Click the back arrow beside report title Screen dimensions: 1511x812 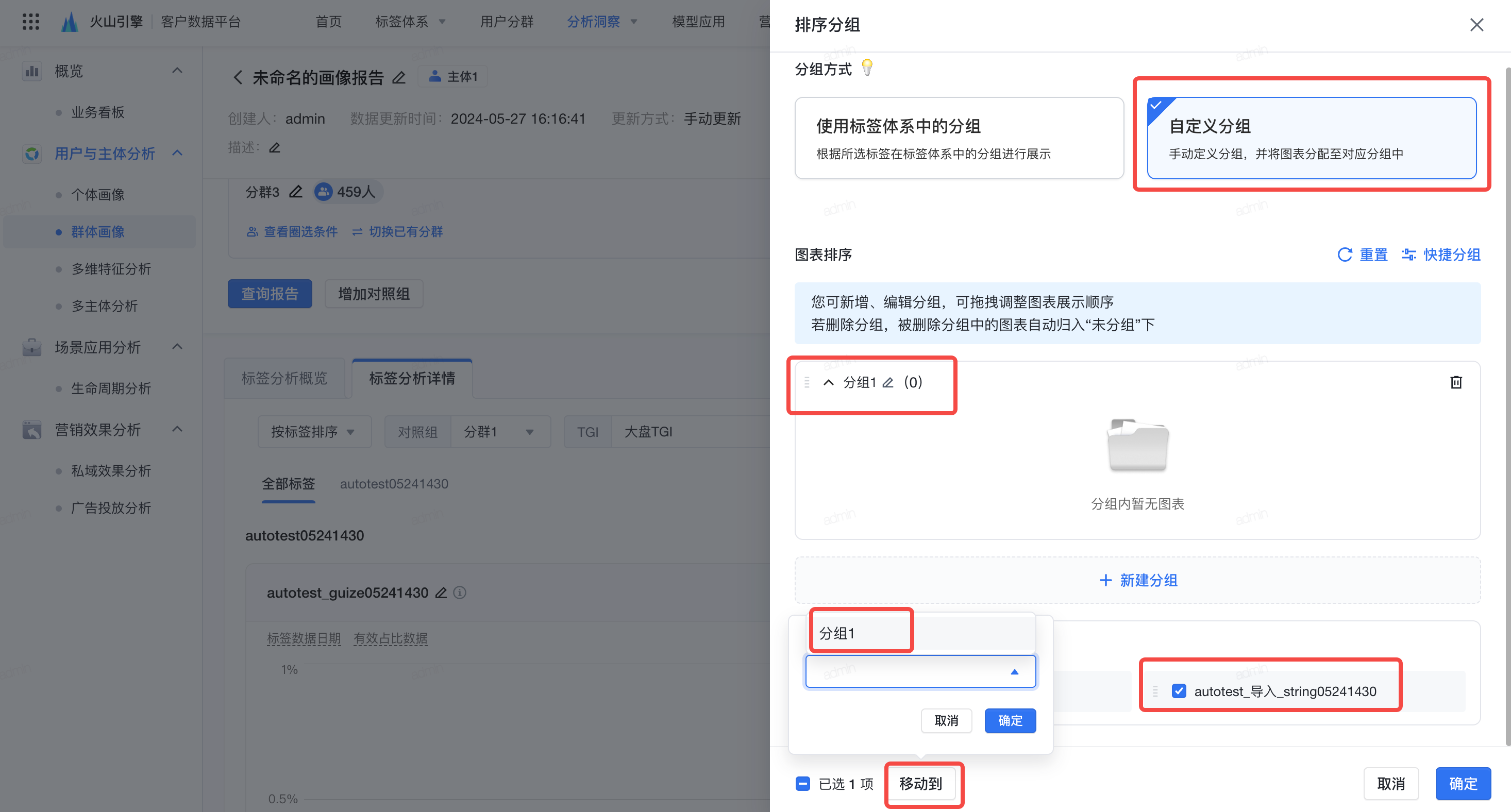(238, 77)
